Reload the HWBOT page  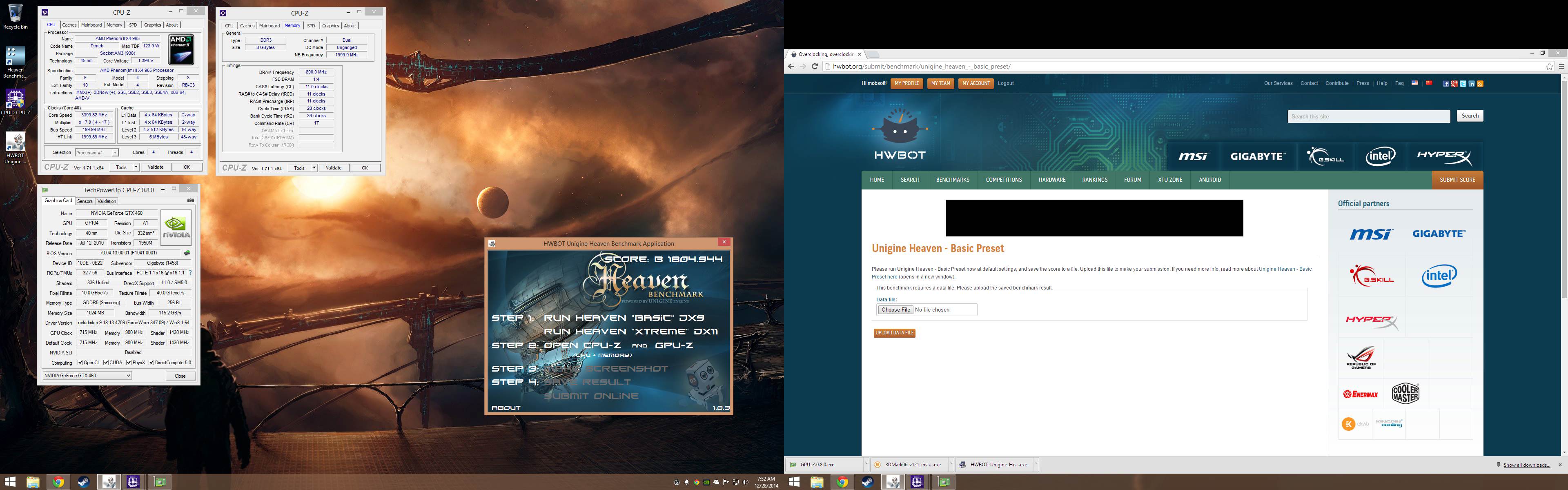click(815, 66)
